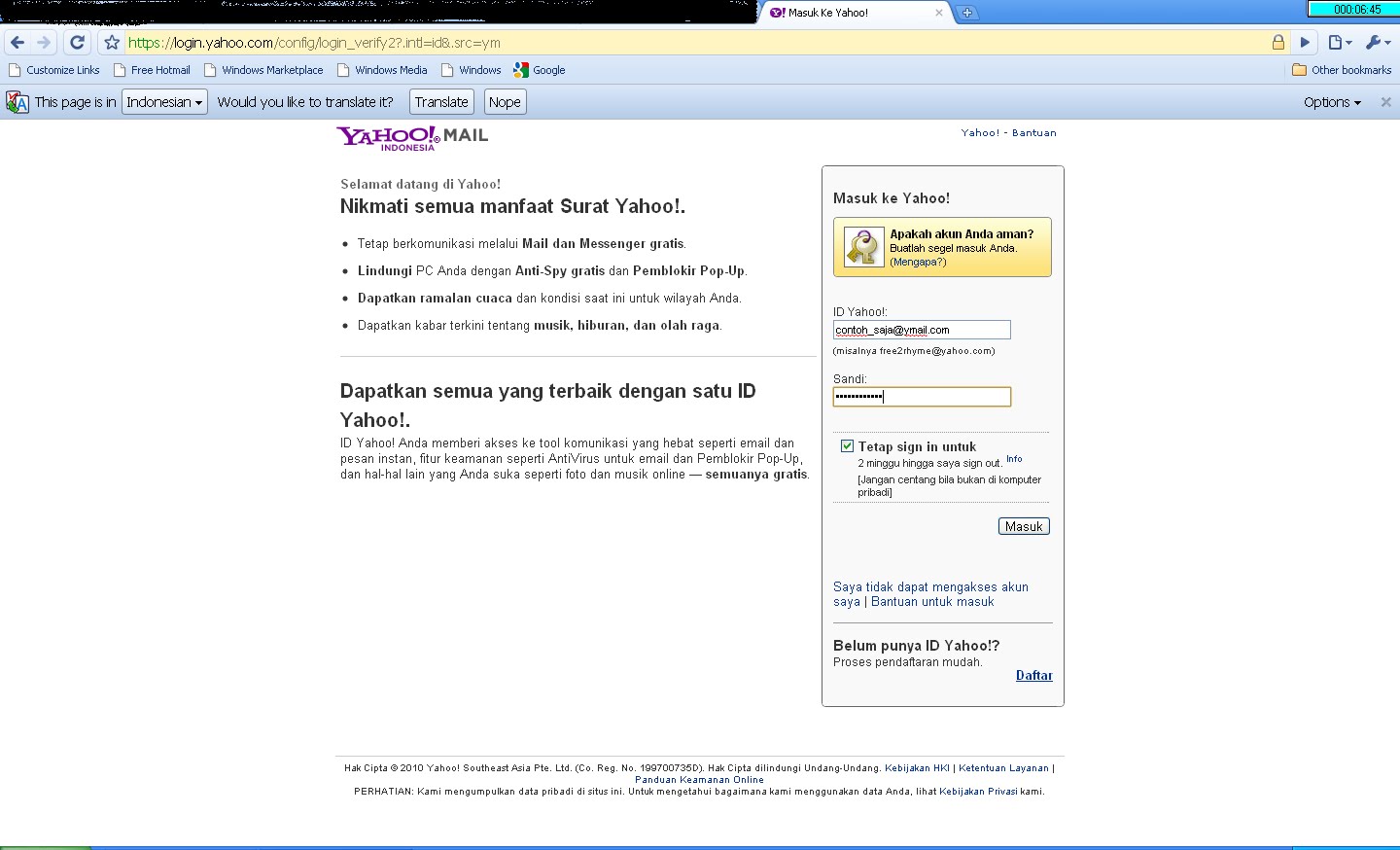Open Saya tidak dapat mengakses akun saya link
This screenshot has height=850, width=1400.
pyautogui.click(x=930, y=594)
